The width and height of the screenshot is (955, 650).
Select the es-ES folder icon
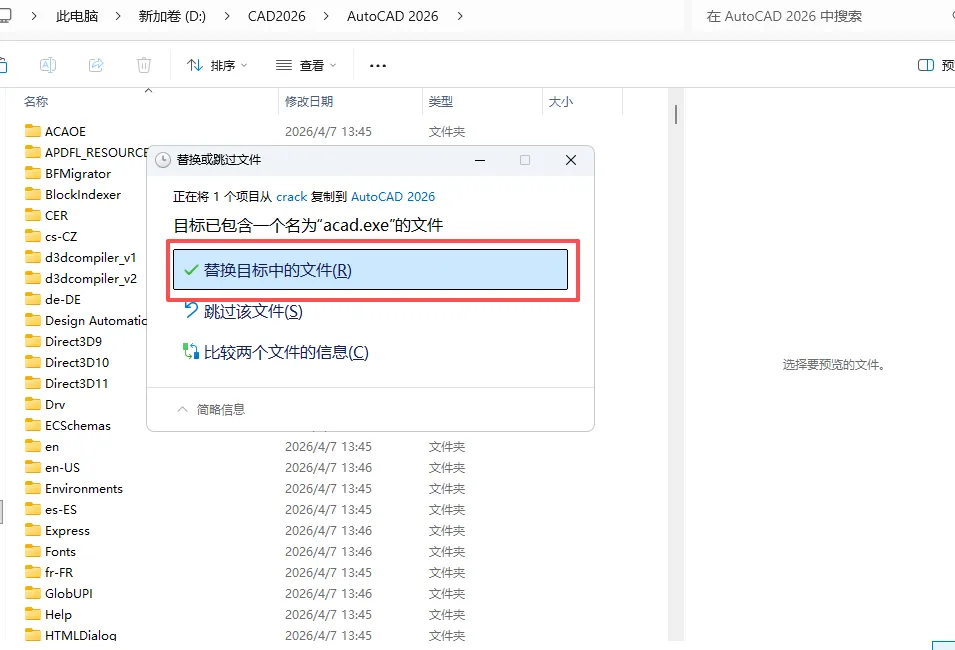click(33, 509)
